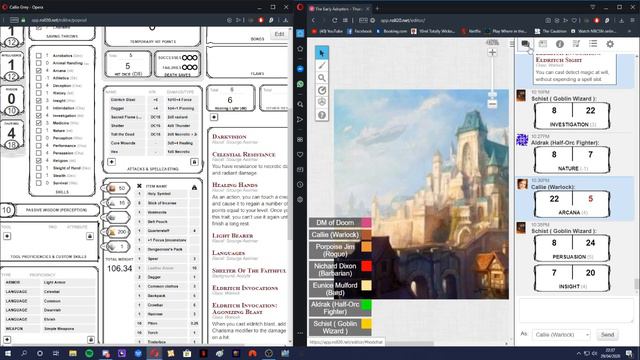Zoom in with the plus button above slider
The width and height of the screenshot is (640, 360).
pos(492,52)
